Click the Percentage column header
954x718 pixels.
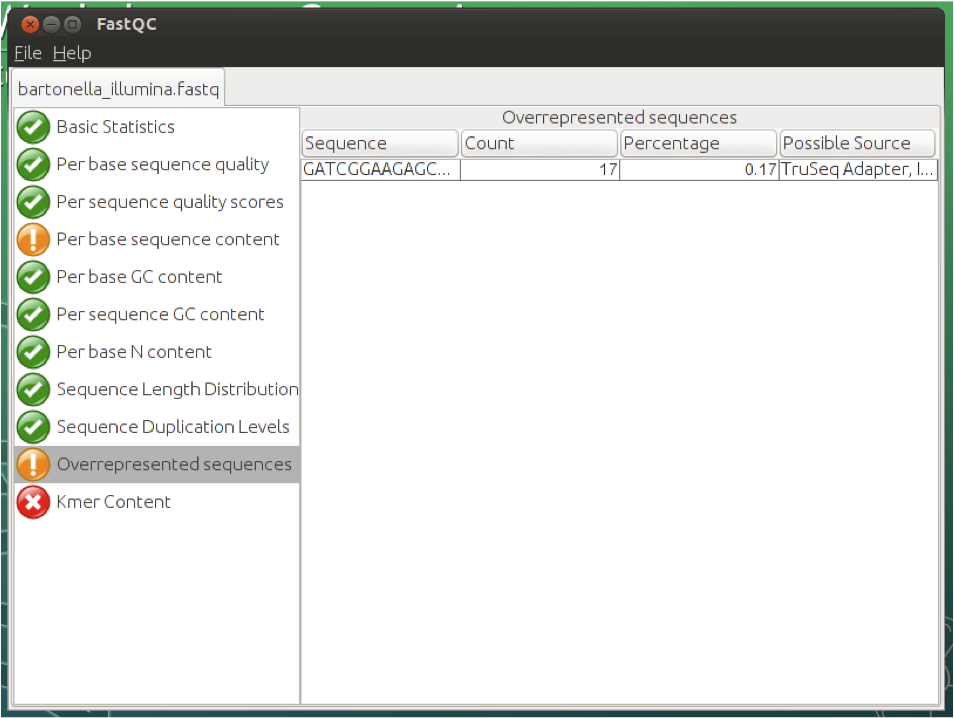point(698,144)
